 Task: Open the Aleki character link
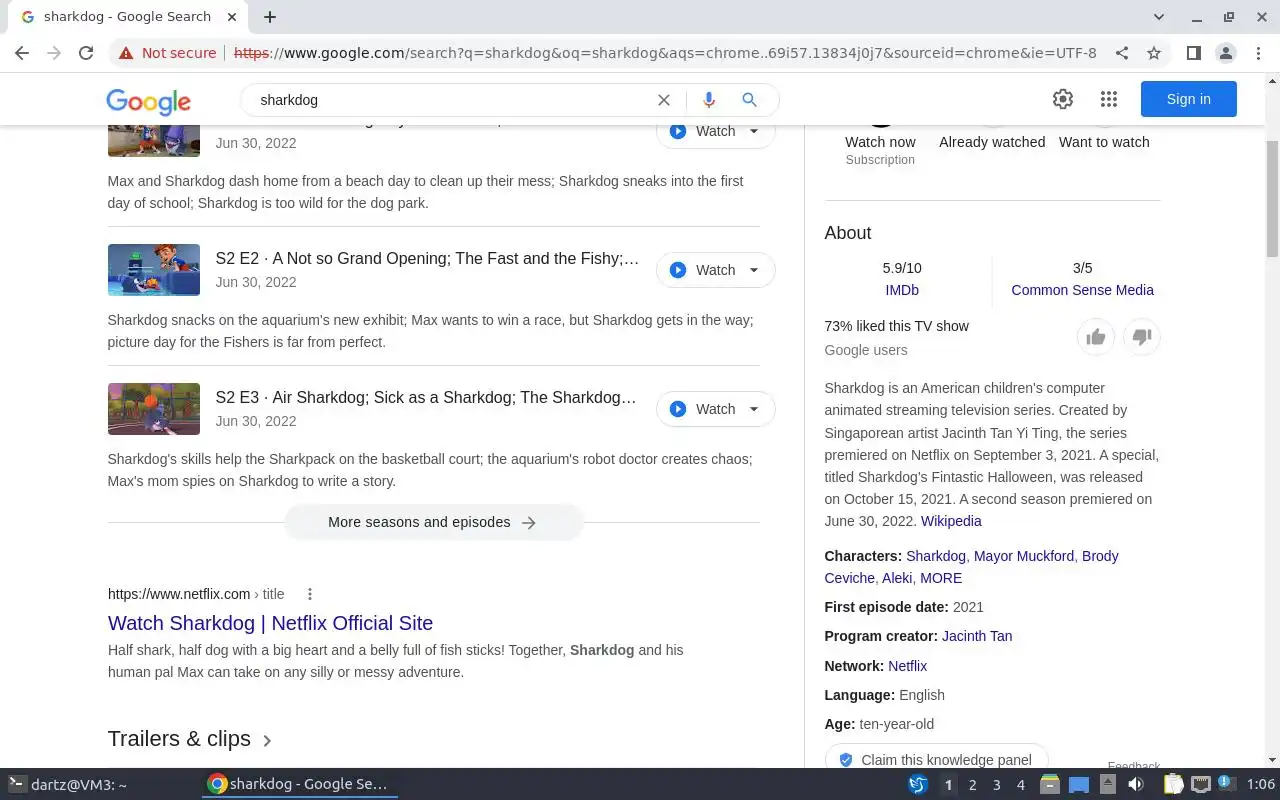pyautogui.click(x=897, y=578)
